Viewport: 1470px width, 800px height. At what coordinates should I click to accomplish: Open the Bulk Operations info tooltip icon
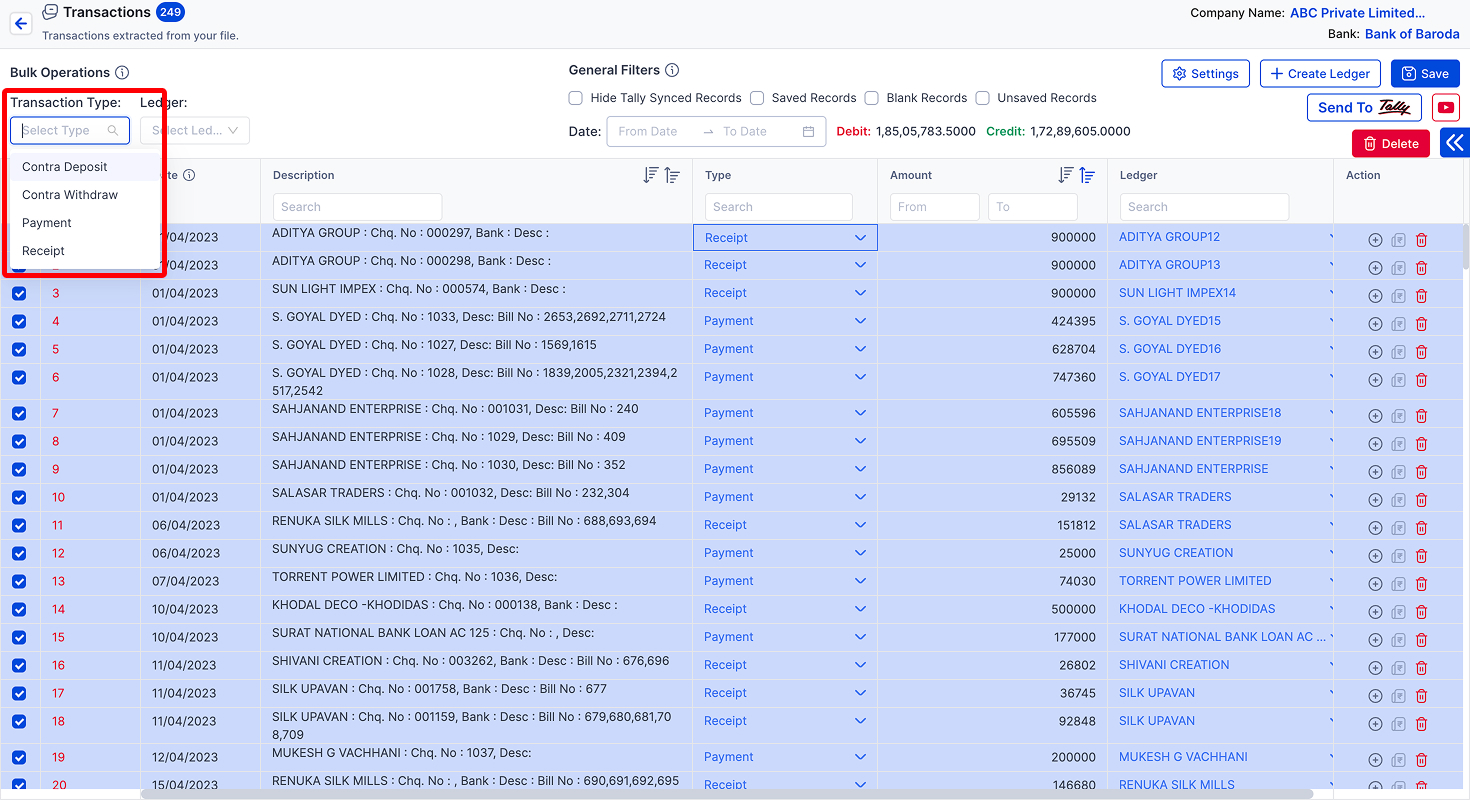(x=122, y=73)
